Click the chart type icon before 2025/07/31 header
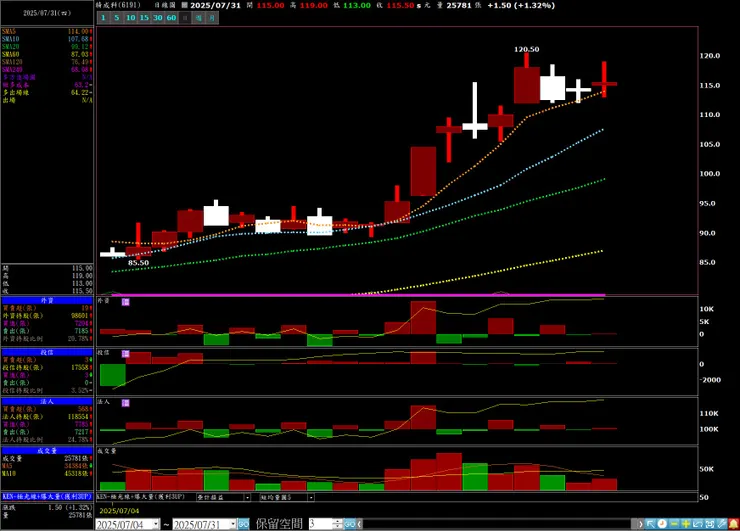This screenshot has height=531, width=740. (x=185, y=5)
